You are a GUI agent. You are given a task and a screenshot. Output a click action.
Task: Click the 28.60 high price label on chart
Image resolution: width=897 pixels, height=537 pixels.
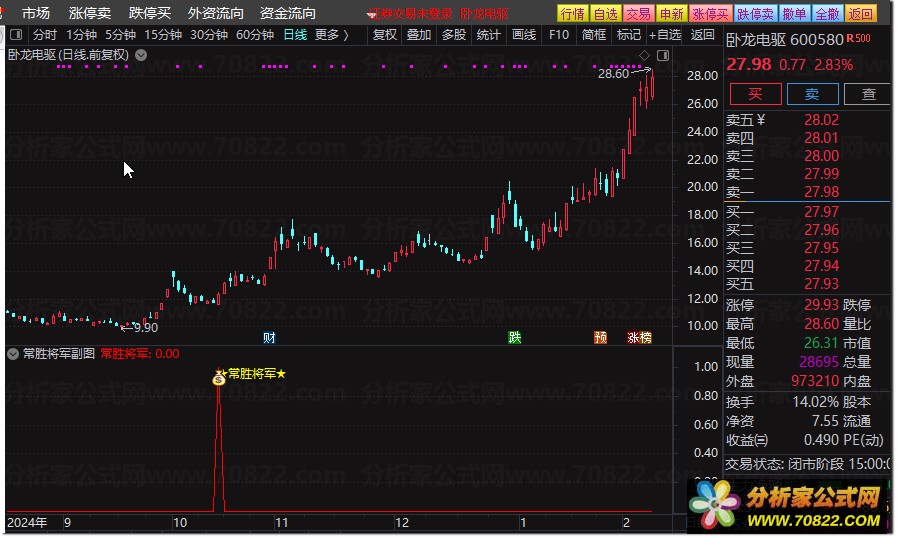(x=613, y=74)
